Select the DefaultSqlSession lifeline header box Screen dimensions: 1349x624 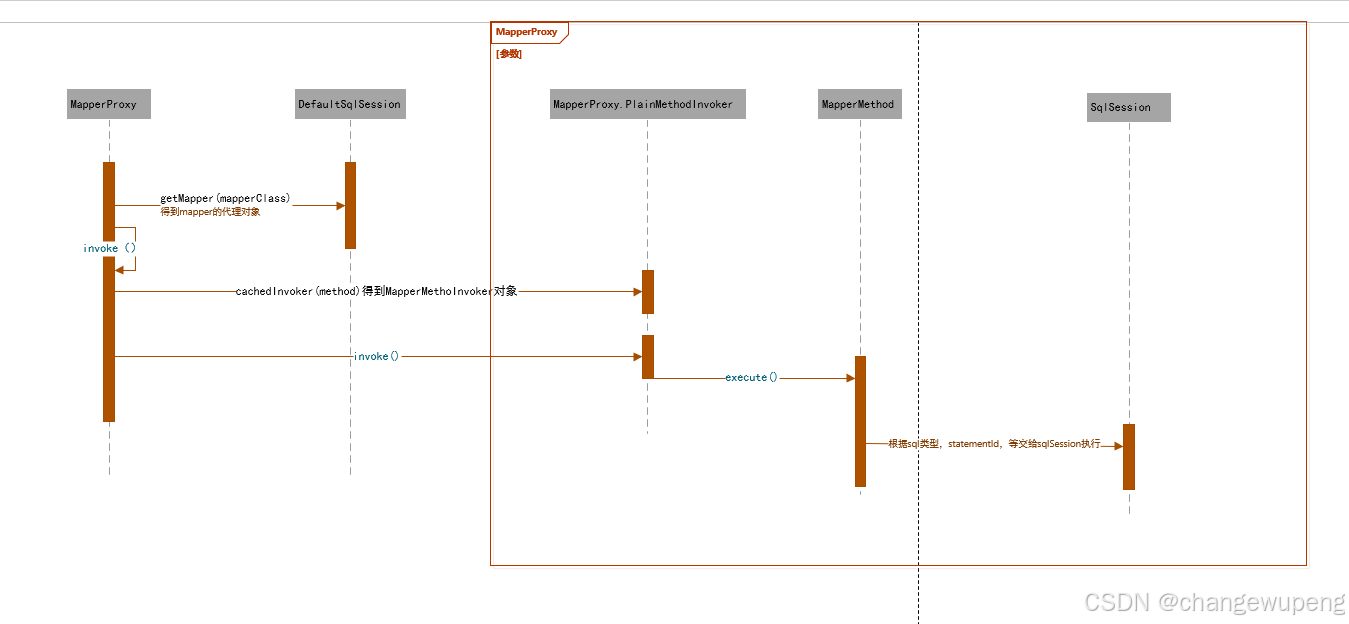tap(350, 104)
